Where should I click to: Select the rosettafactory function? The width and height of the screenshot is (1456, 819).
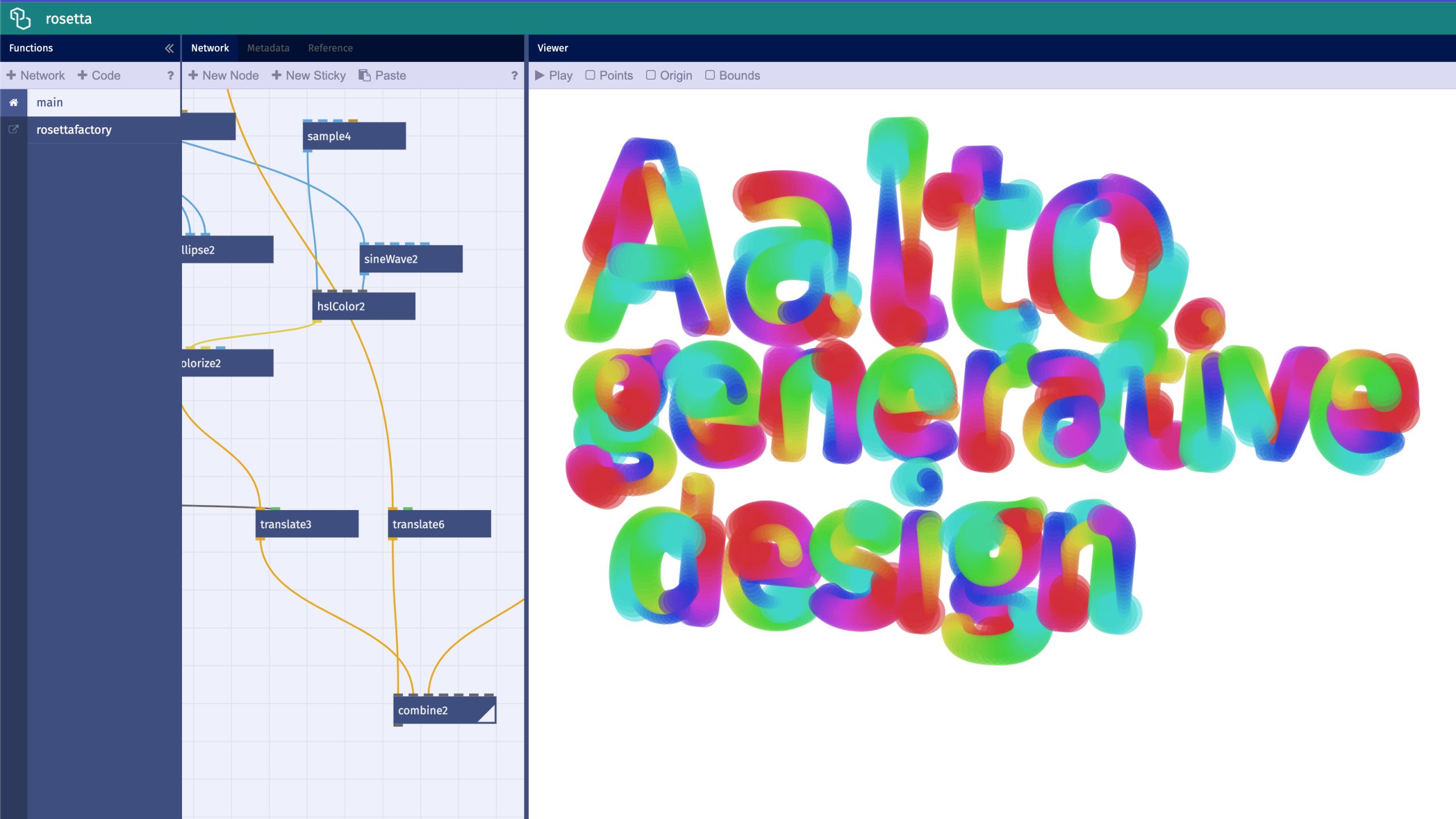(x=74, y=130)
